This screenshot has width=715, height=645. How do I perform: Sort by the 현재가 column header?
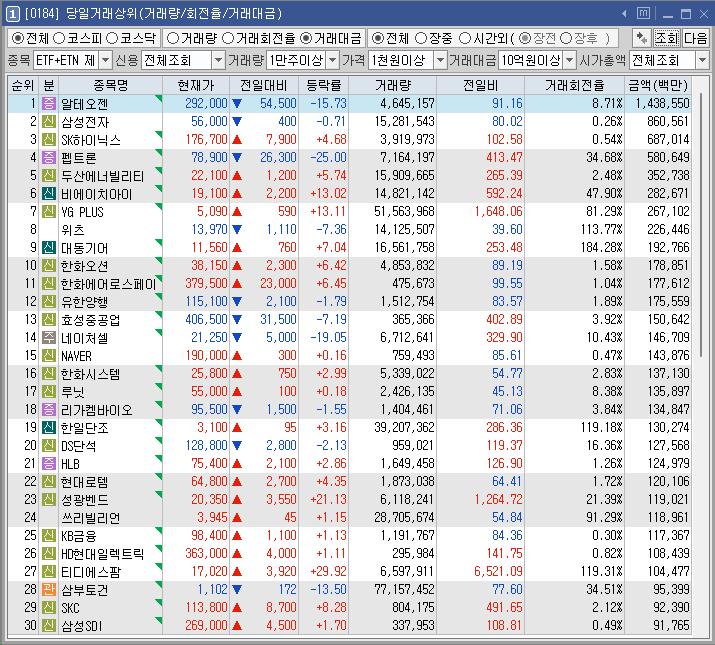tap(196, 85)
